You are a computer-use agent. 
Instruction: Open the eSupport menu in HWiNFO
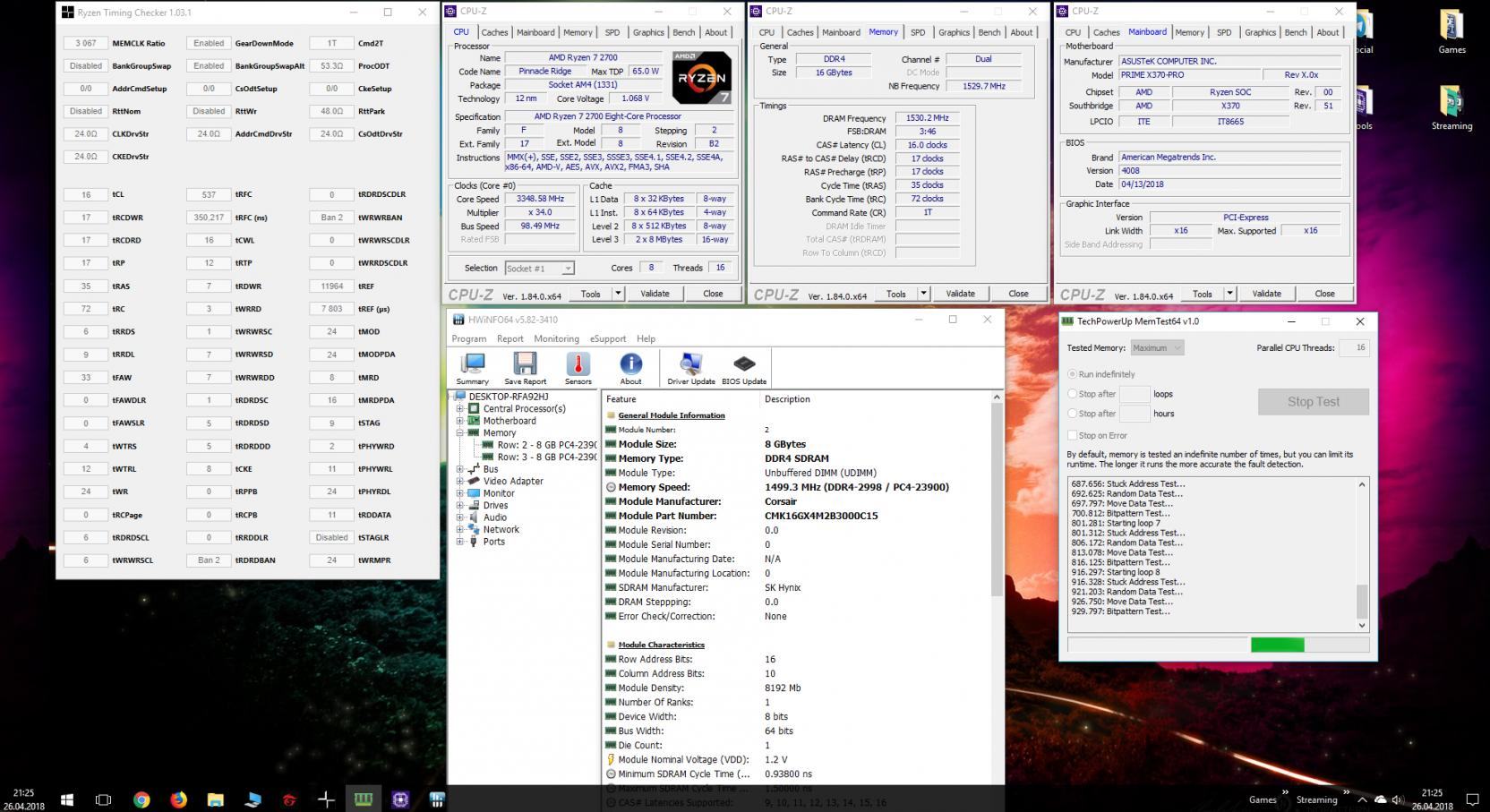[x=608, y=338]
